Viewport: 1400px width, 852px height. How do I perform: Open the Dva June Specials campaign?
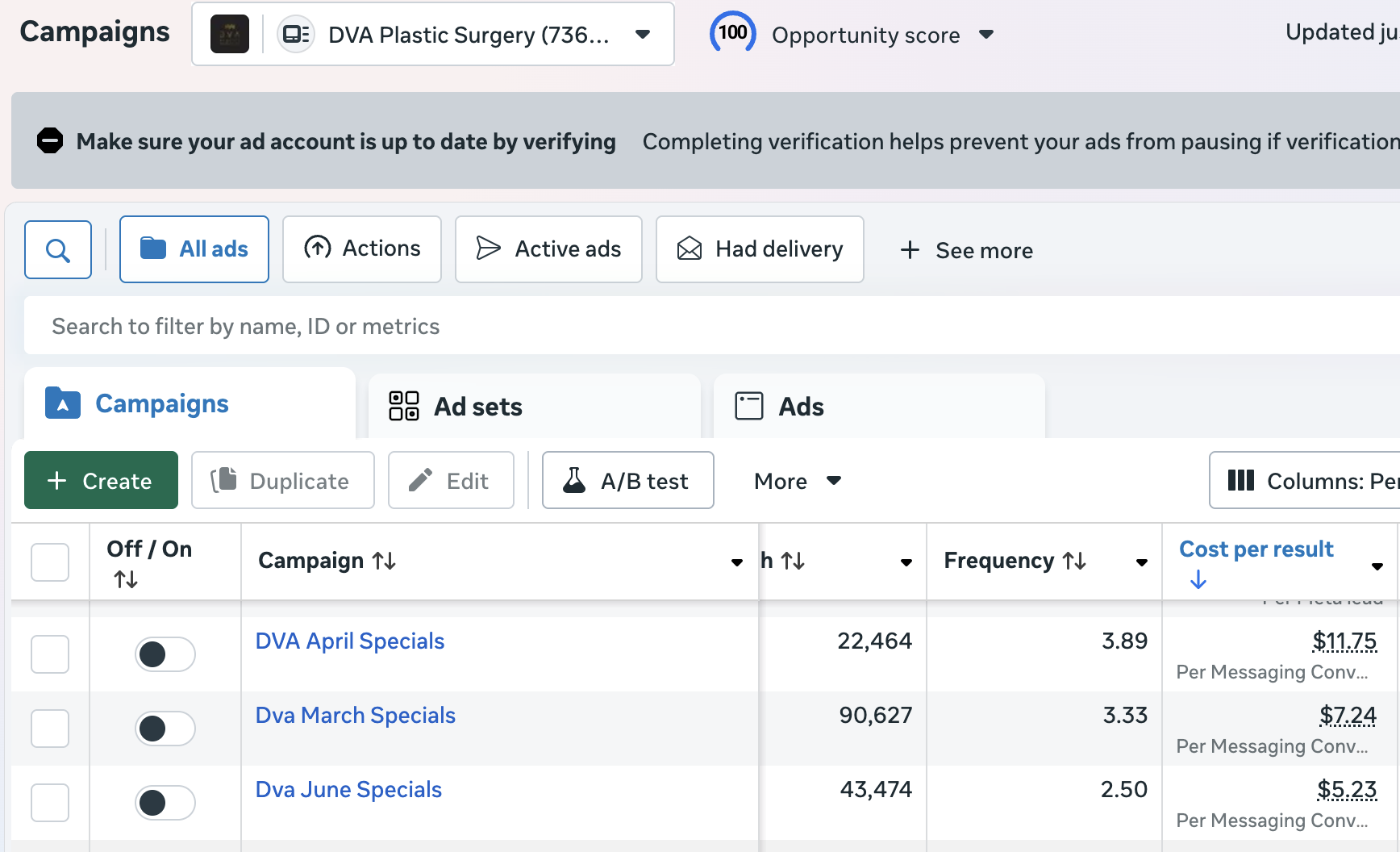tap(348, 790)
